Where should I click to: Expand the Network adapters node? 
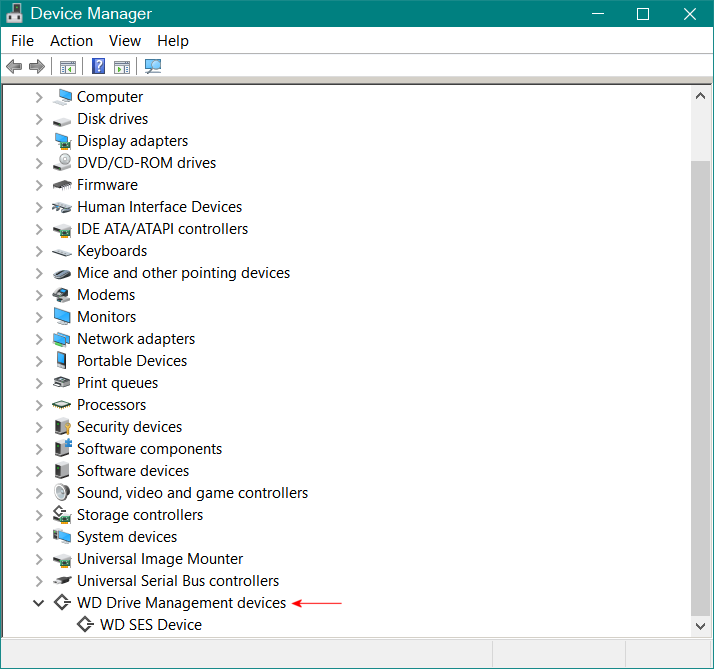[x=39, y=339]
